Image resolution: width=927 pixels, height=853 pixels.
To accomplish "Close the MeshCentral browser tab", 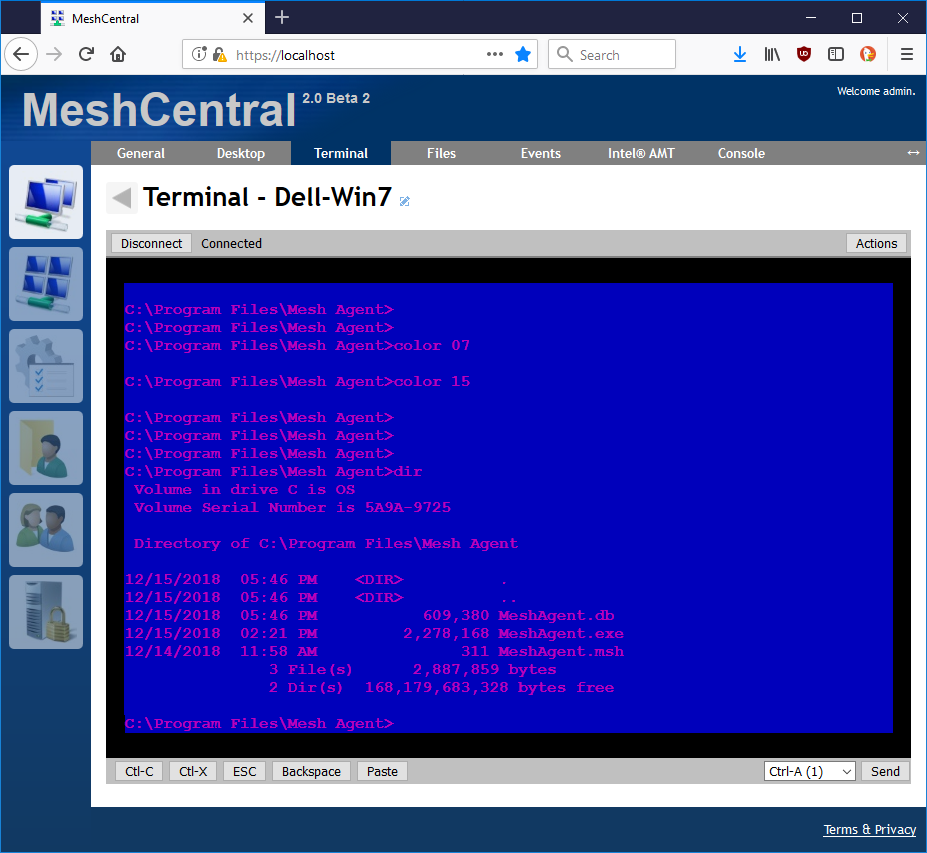I will coord(248,18).
